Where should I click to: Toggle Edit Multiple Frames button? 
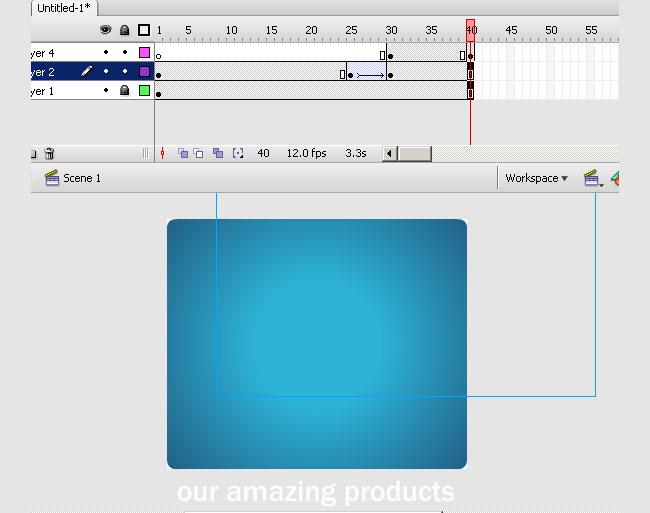pos(218,153)
